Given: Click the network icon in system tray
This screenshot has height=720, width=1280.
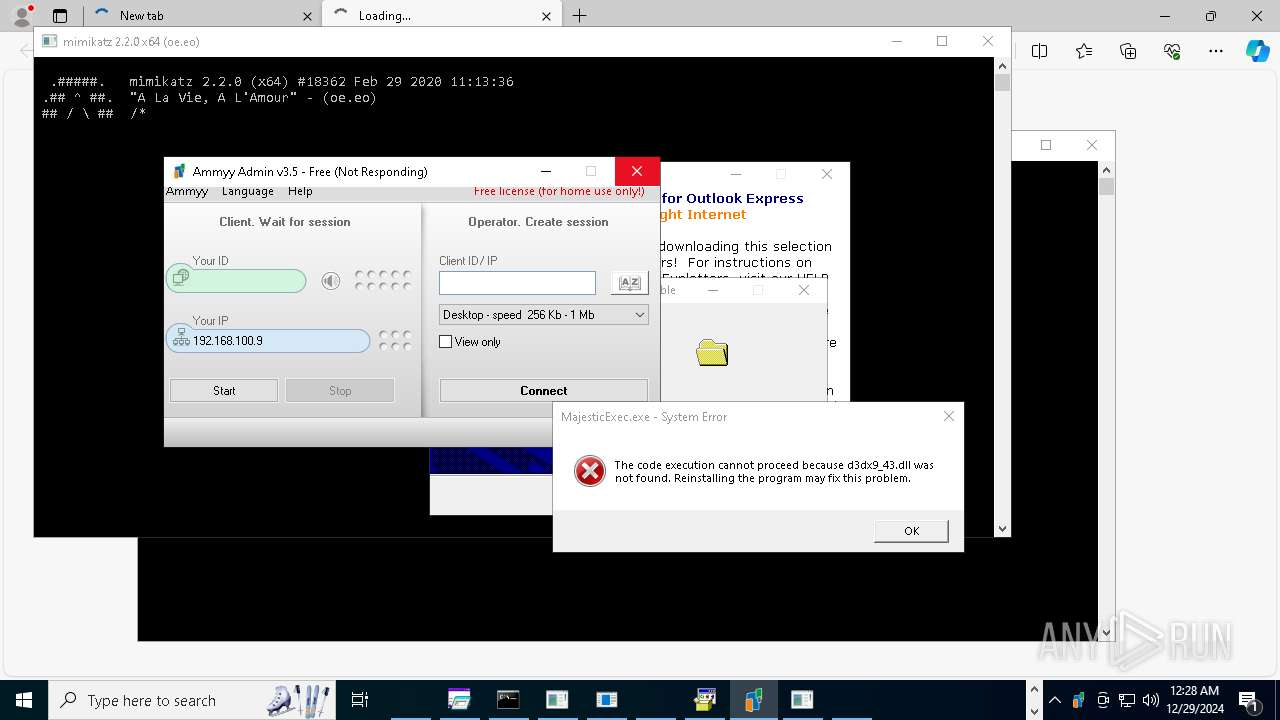Looking at the screenshot, I should click(x=1127, y=700).
